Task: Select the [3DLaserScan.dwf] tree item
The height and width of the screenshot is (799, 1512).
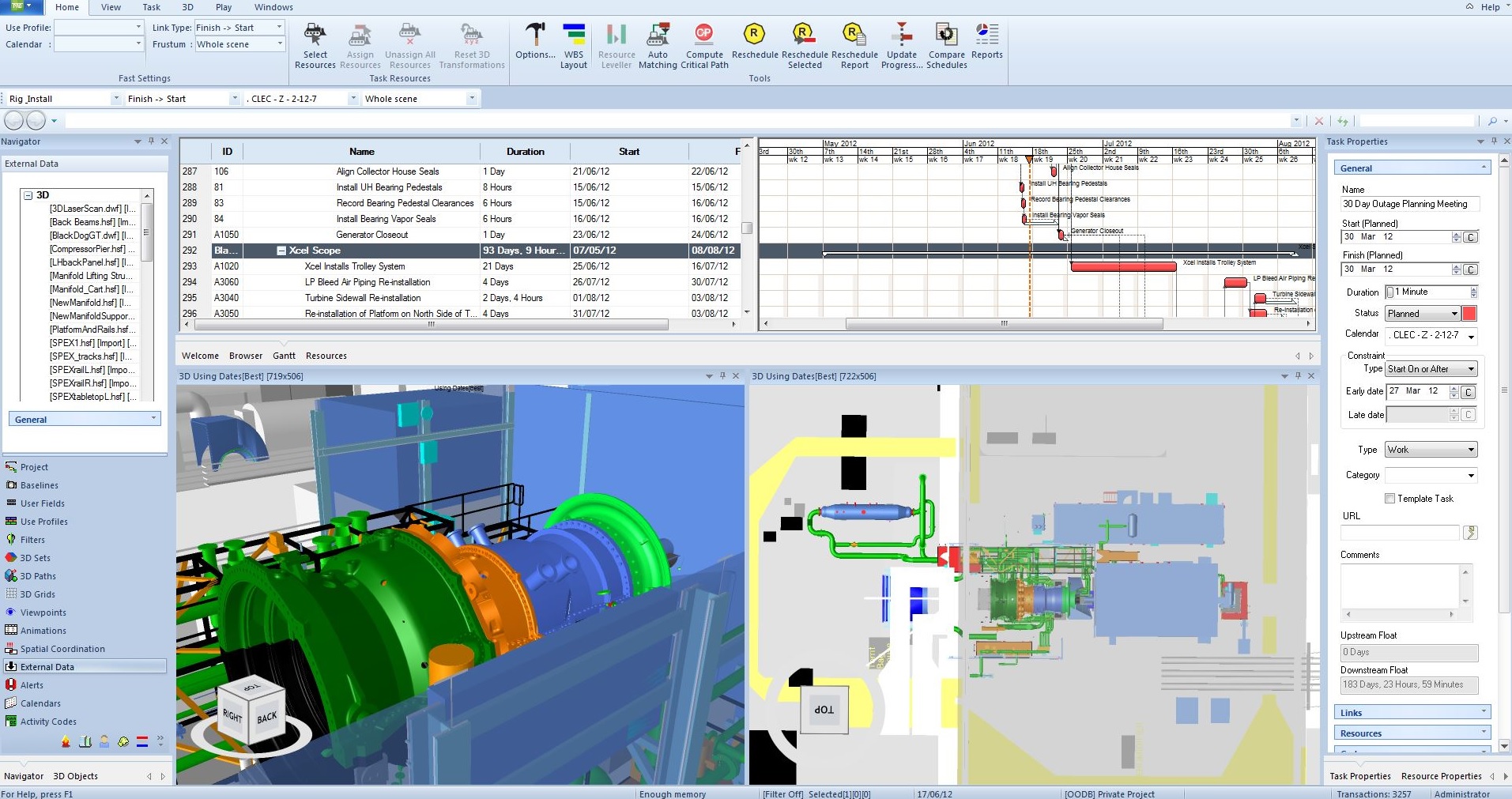Action: coord(92,209)
